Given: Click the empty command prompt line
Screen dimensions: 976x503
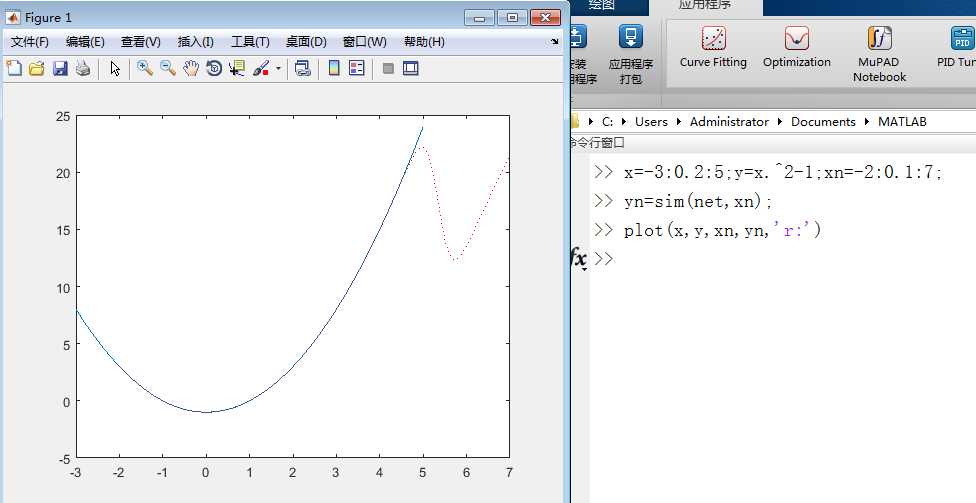Looking at the screenshot, I should [x=784, y=258].
